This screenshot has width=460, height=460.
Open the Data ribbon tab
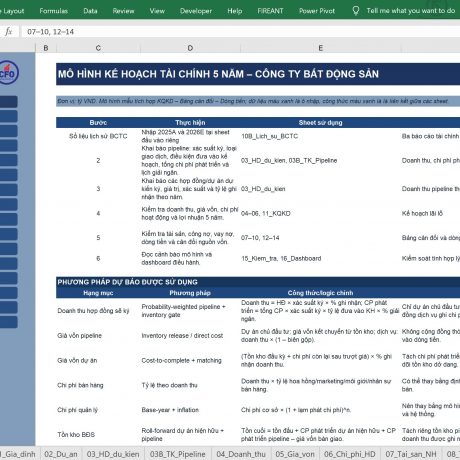point(90,11)
